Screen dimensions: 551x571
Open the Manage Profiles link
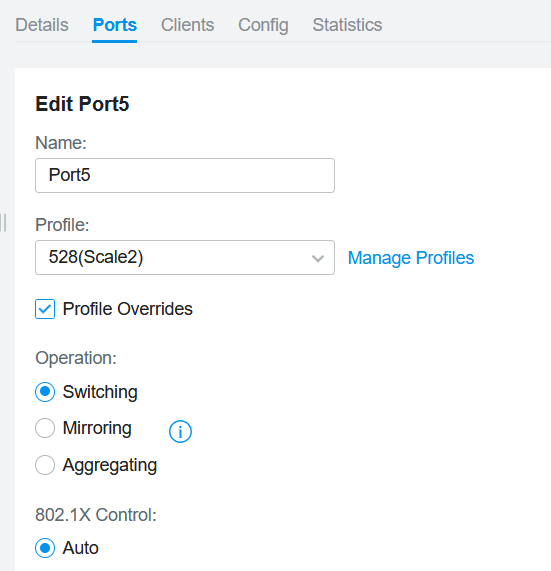pyautogui.click(x=411, y=258)
